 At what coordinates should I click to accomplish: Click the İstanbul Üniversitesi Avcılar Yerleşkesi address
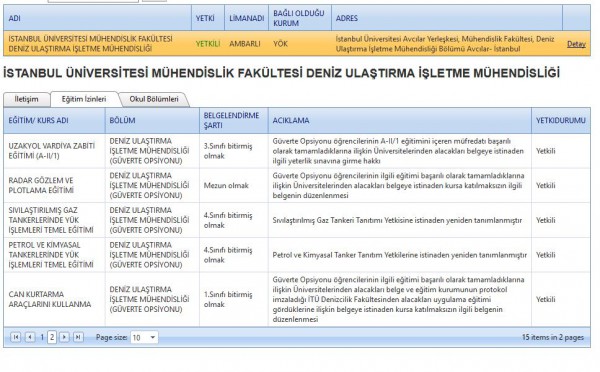tap(445, 44)
